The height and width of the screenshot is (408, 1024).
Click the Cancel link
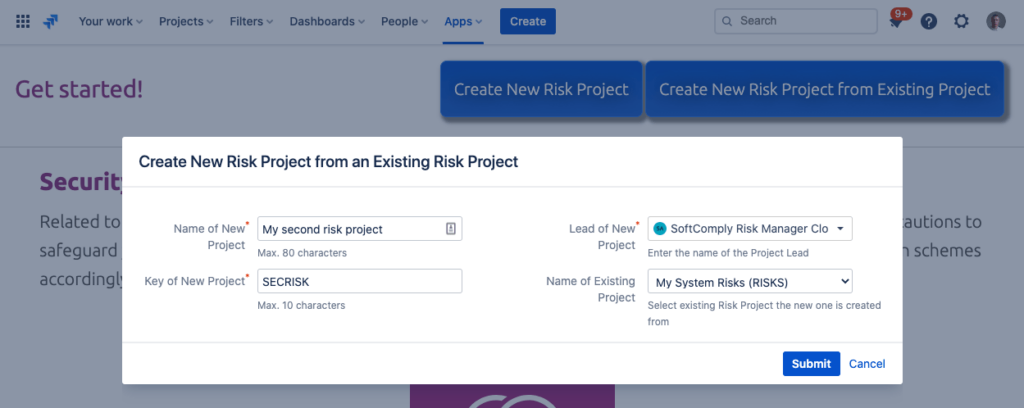(x=867, y=364)
